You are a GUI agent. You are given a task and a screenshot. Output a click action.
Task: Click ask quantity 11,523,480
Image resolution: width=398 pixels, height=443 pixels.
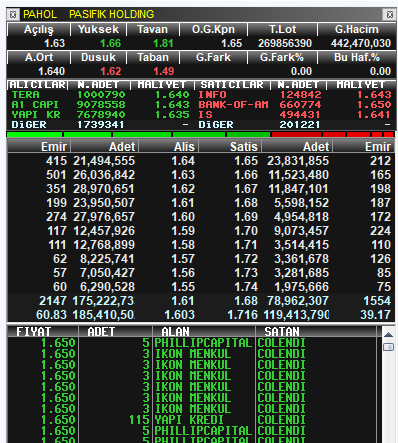[299, 175]
